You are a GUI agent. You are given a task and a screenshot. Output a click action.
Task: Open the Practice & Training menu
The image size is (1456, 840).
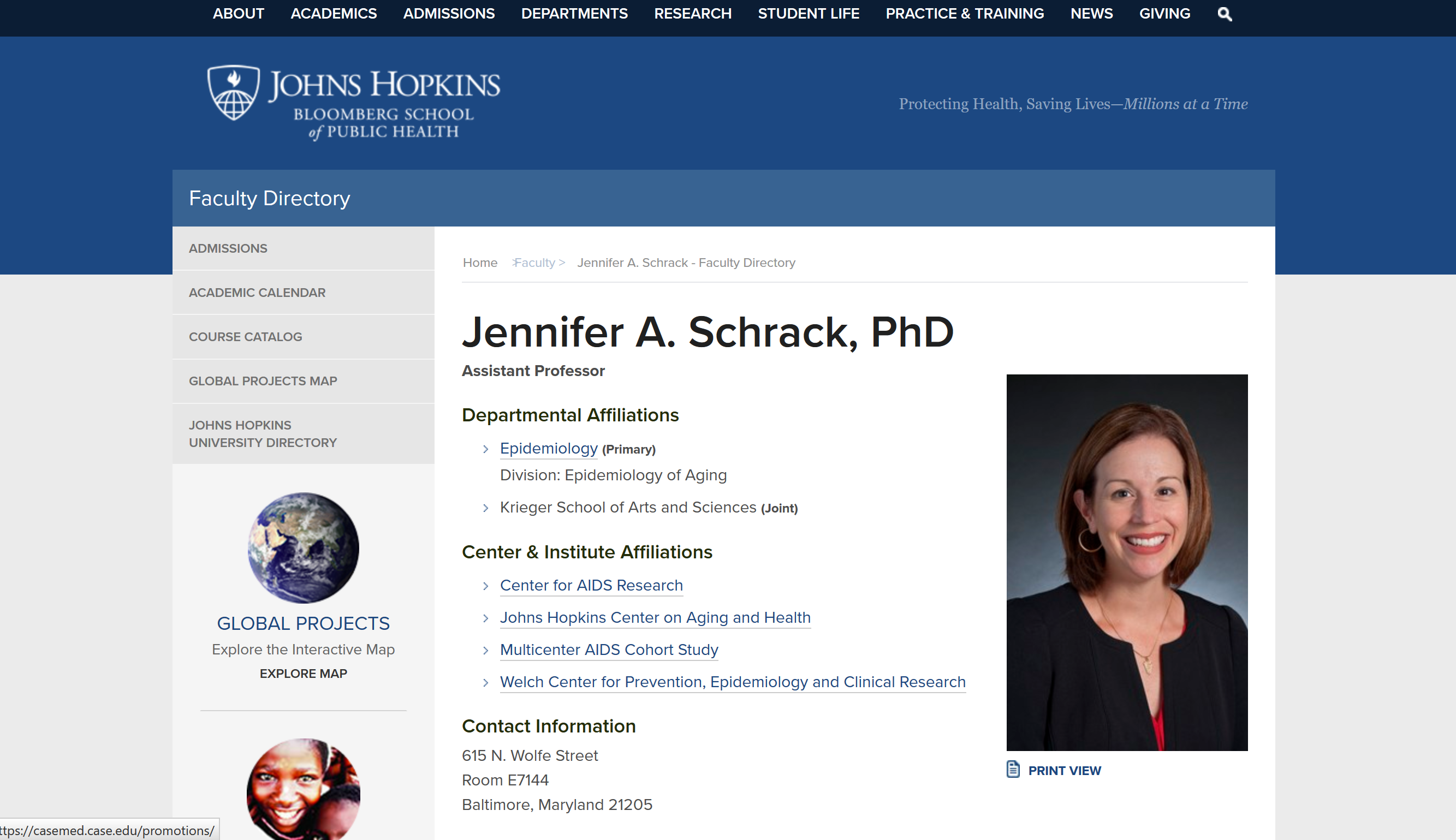[x=965, y=13]
